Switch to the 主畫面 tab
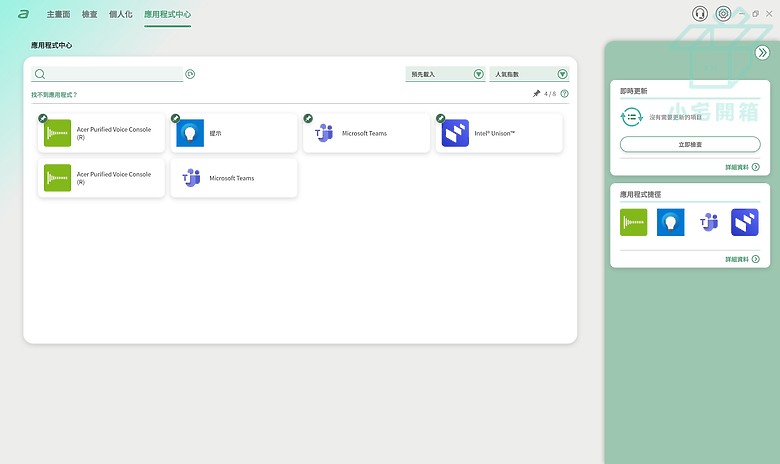 (58, 14)
